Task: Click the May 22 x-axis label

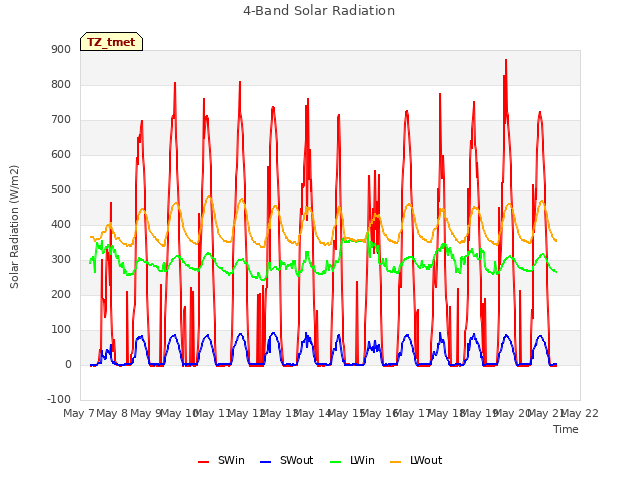Action: [x=580, y=413]
